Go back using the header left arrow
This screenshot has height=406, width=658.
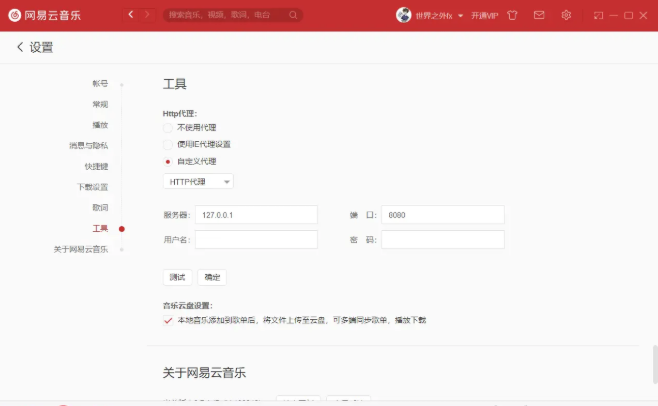tap(131, 15)
